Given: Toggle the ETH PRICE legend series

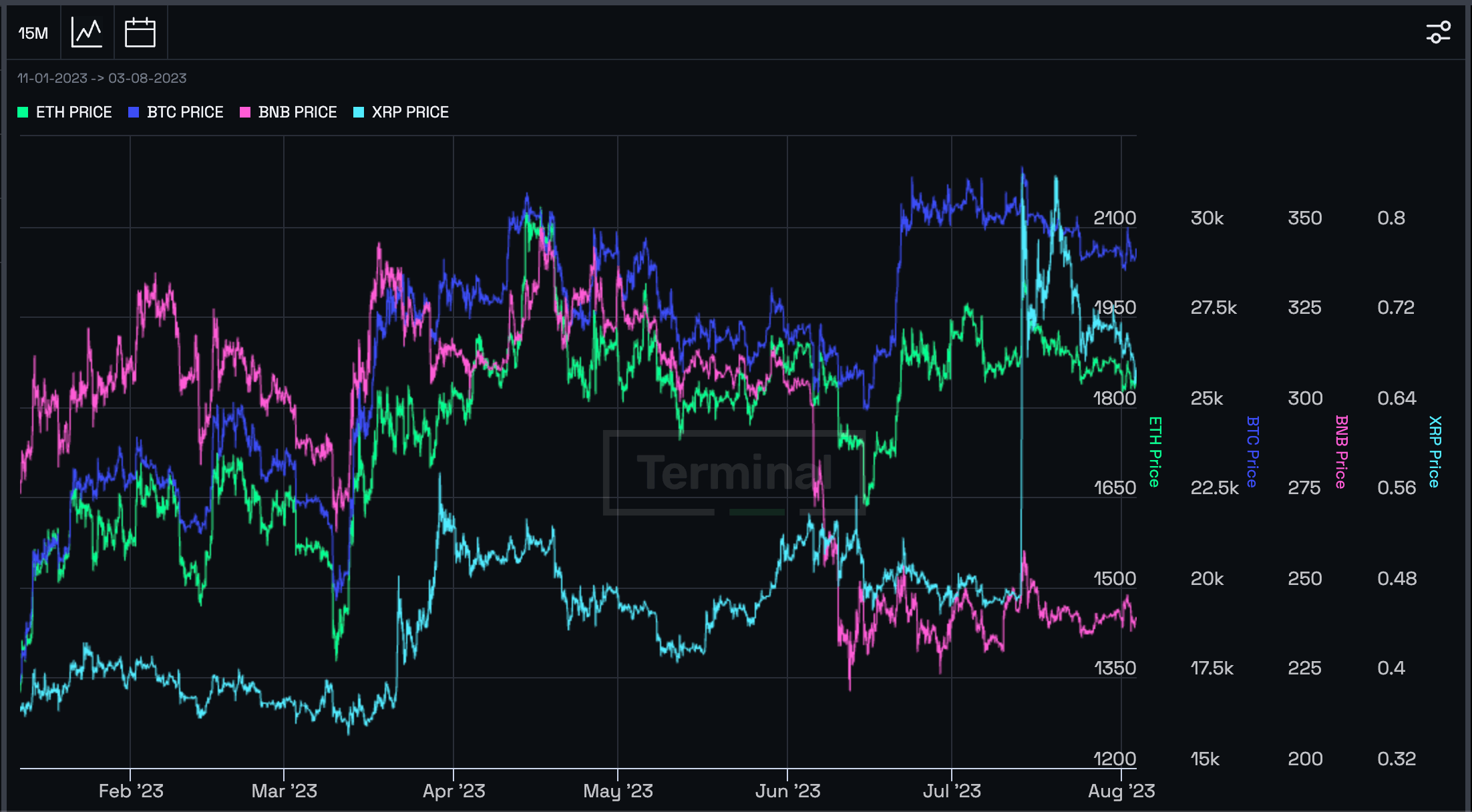Looking at the screenshot, I should coord(65,112).
